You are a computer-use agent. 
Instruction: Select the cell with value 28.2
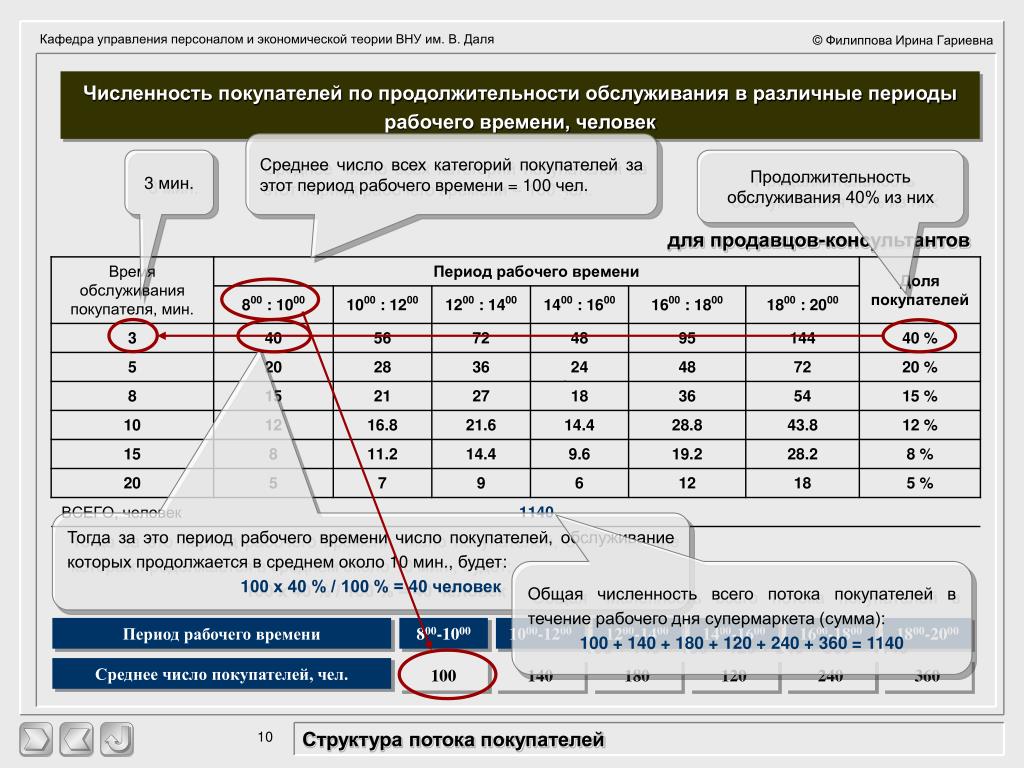pos(802,455)
